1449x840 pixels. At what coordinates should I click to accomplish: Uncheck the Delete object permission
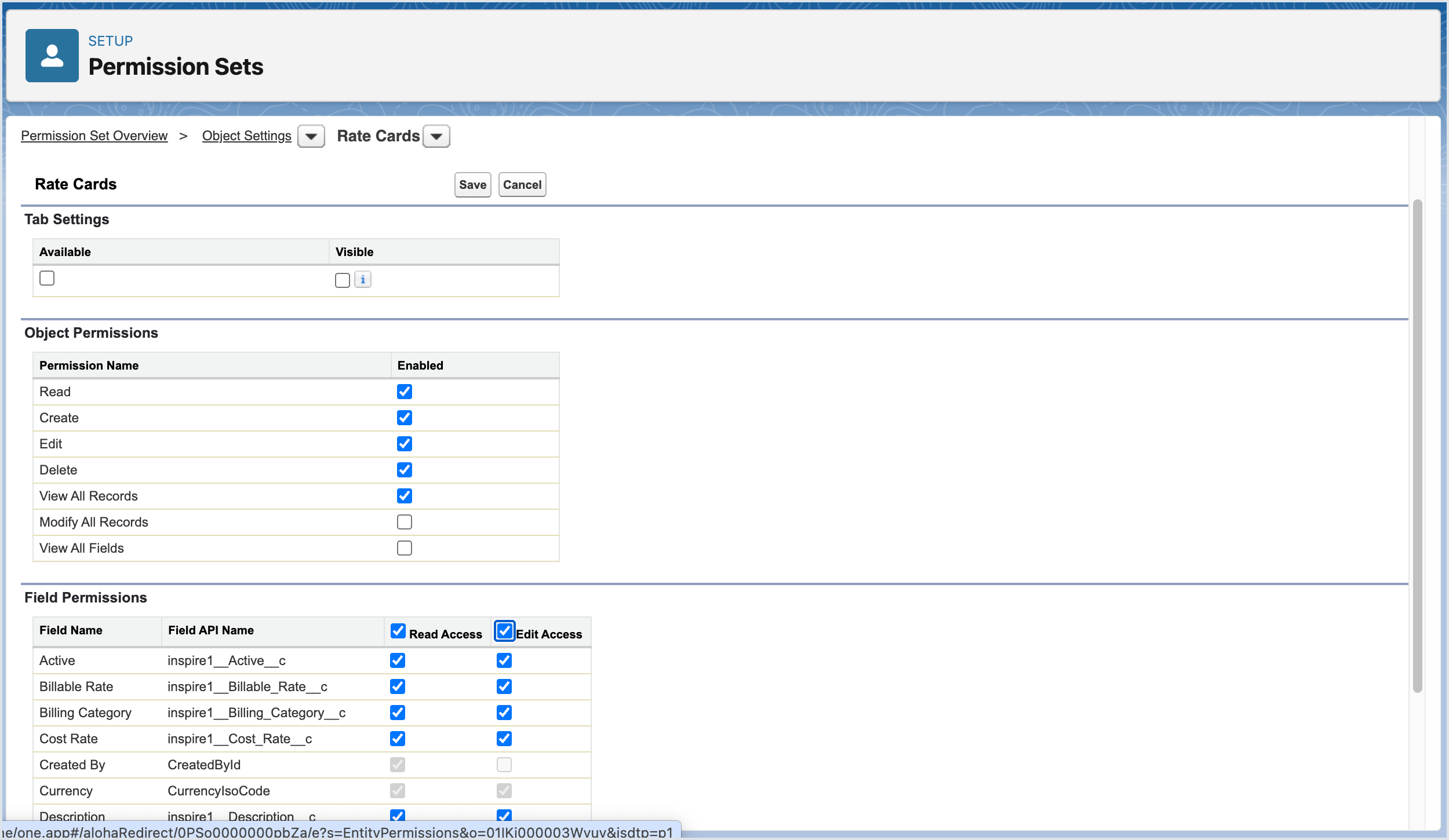(405, 470)
